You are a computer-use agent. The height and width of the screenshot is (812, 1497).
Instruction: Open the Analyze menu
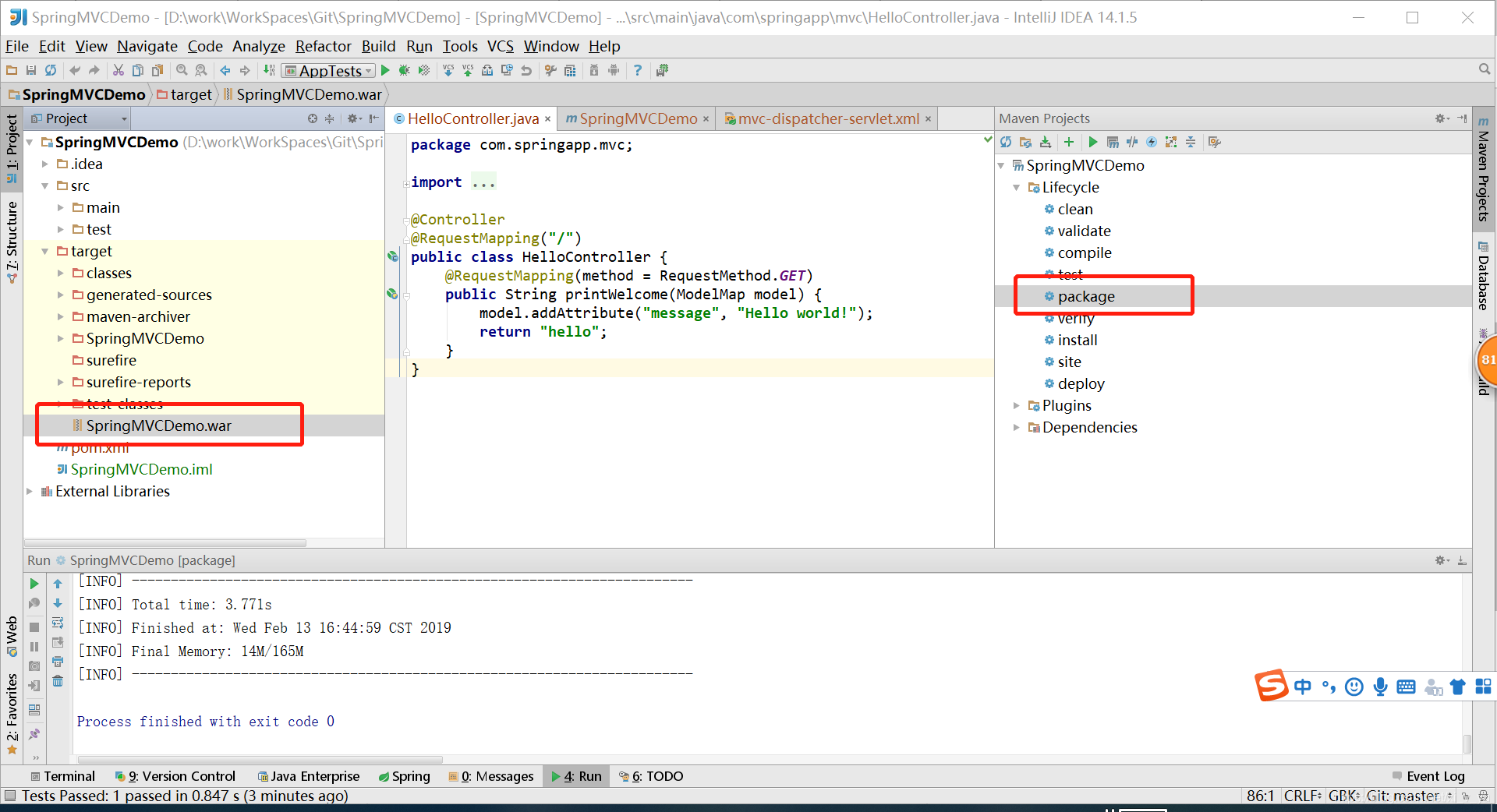point(259,47)
